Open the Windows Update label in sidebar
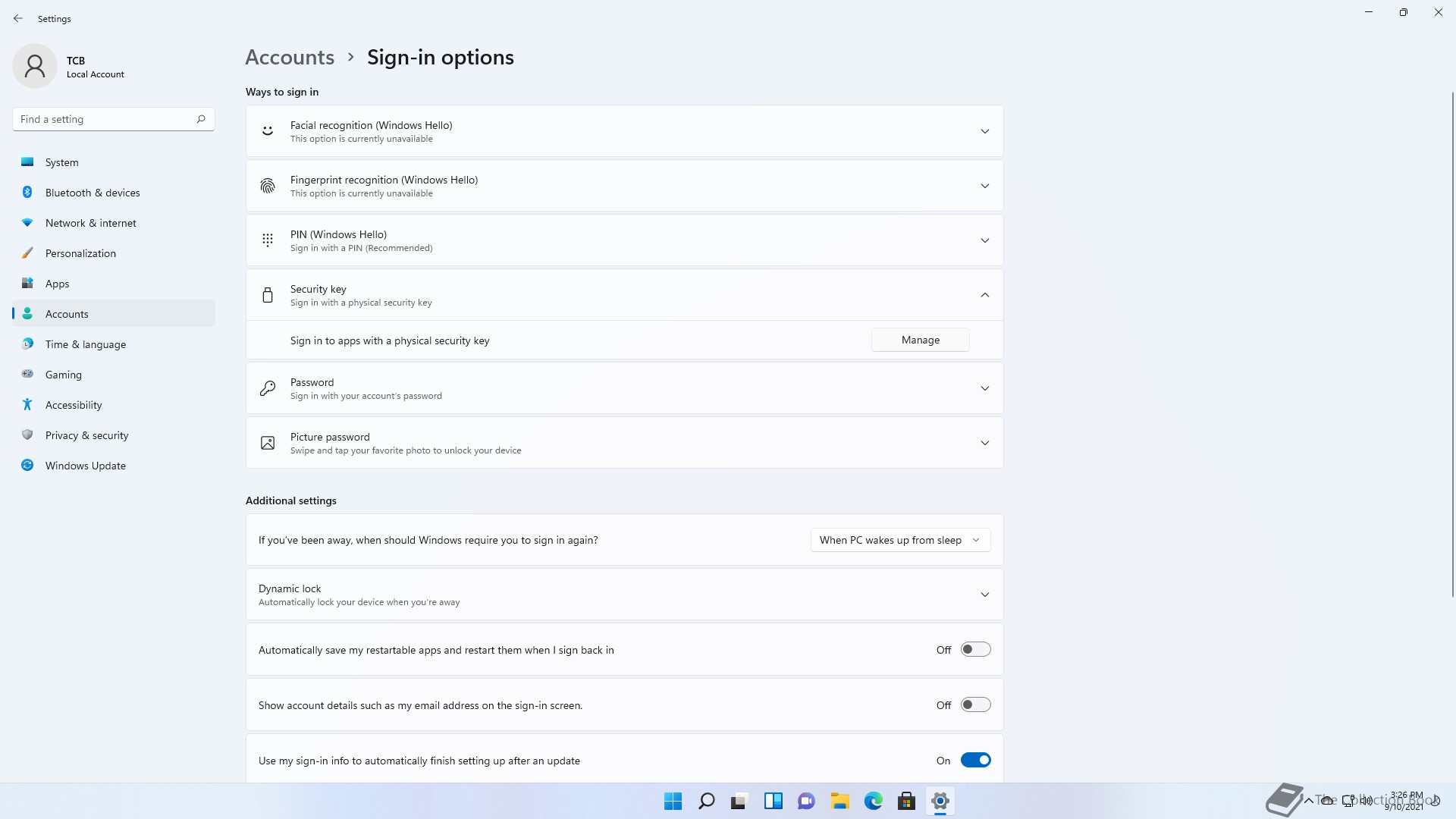1456x819 pixels. (x=85, y=466)
